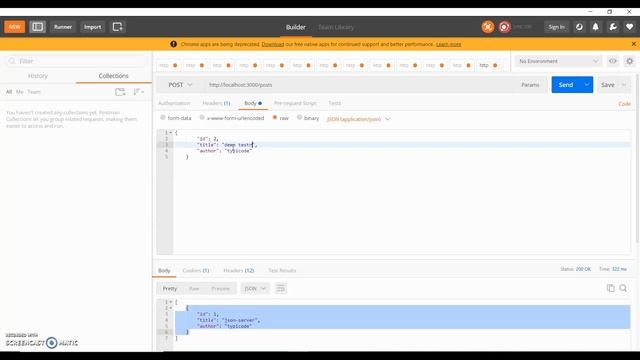
Task: Select the binary radio button
Action: [300, 118]
